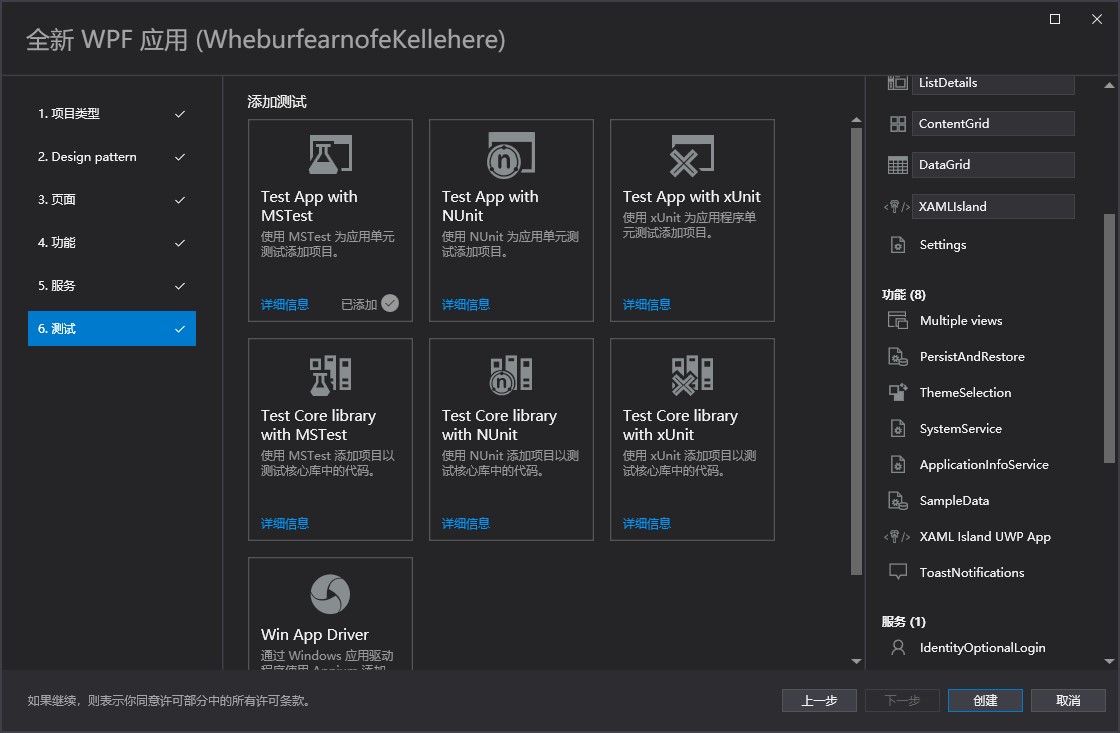Open 详细信息 for Test App with MSTest
1120x733 pixels.
click(x=285, y=305)
